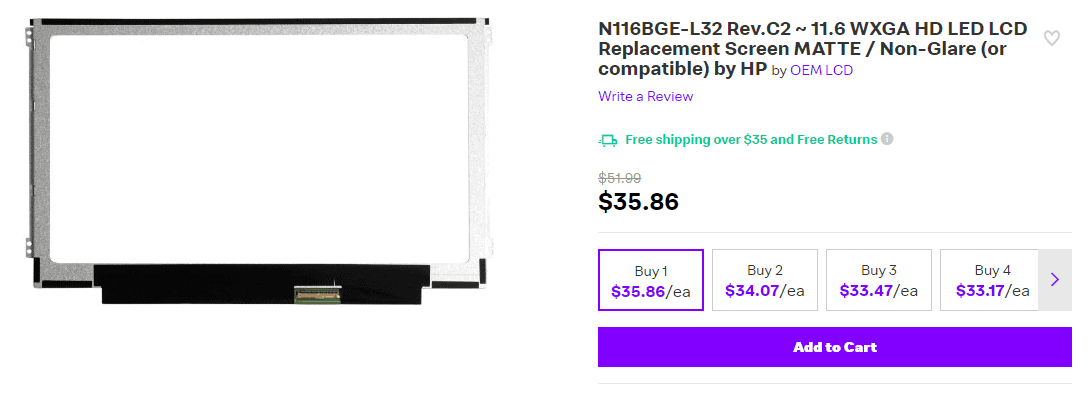Click the N116BGE-L32 product title
Screen dimensions: 1088x396
click(x=813, y=49)
